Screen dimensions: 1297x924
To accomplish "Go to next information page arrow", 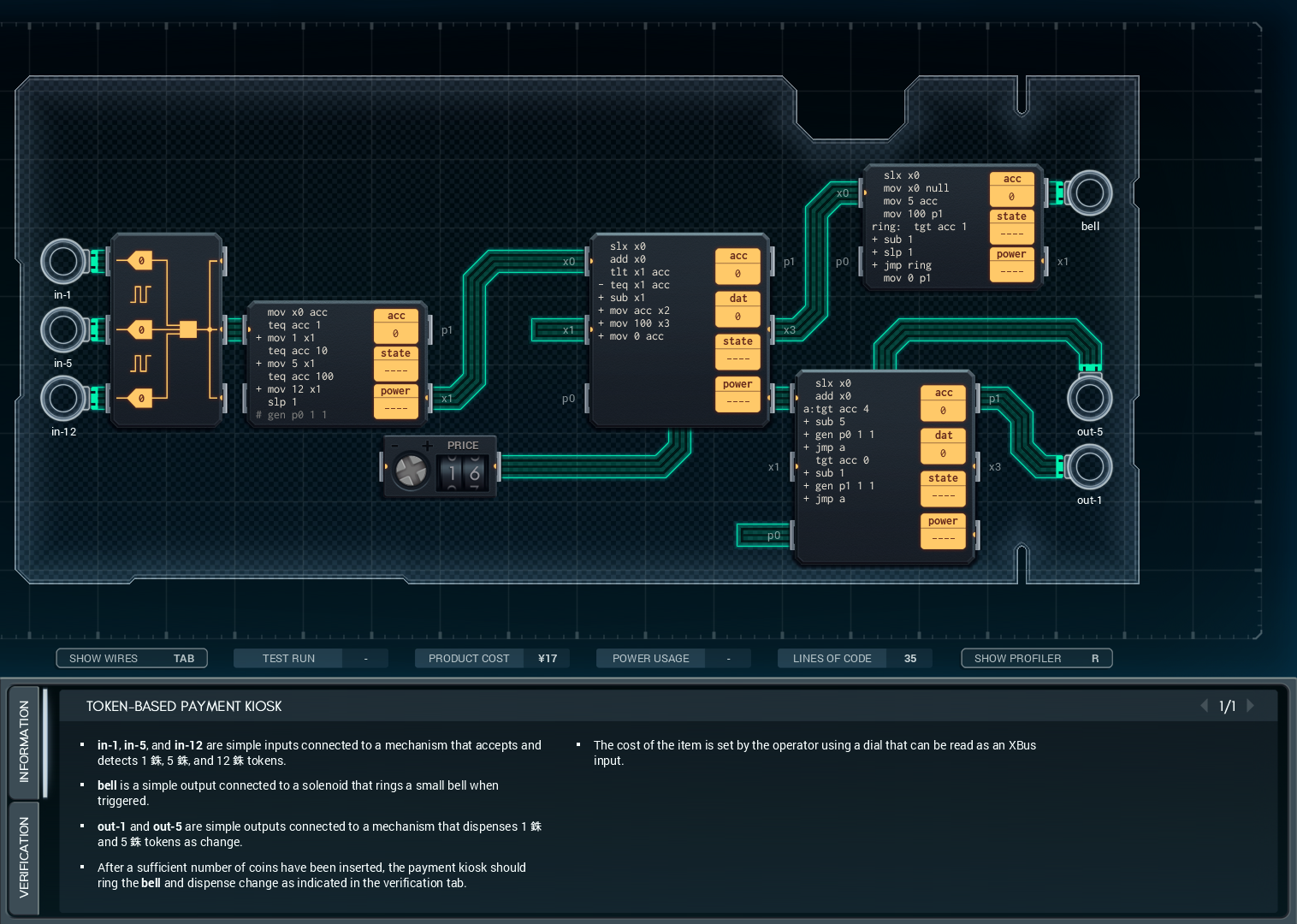I will pos(1251,706).
